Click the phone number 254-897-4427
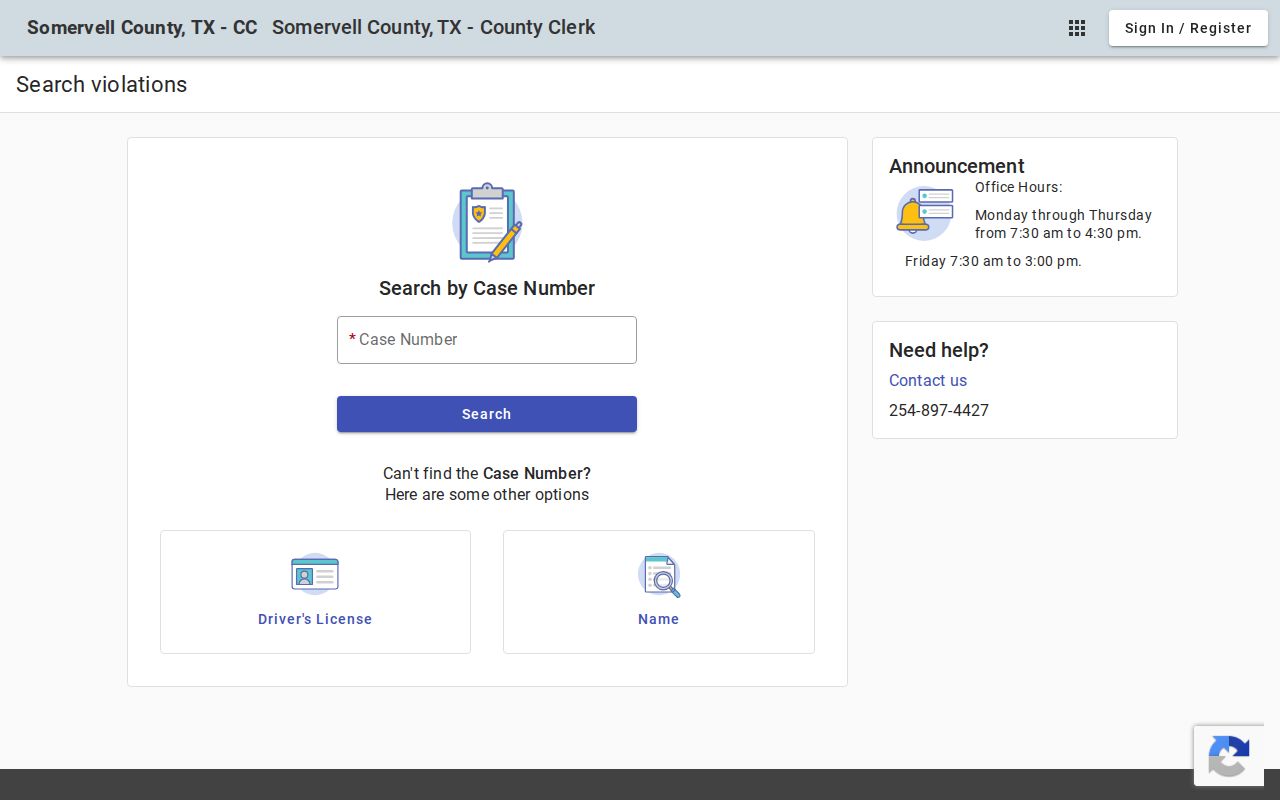 (x=939, y=410)
